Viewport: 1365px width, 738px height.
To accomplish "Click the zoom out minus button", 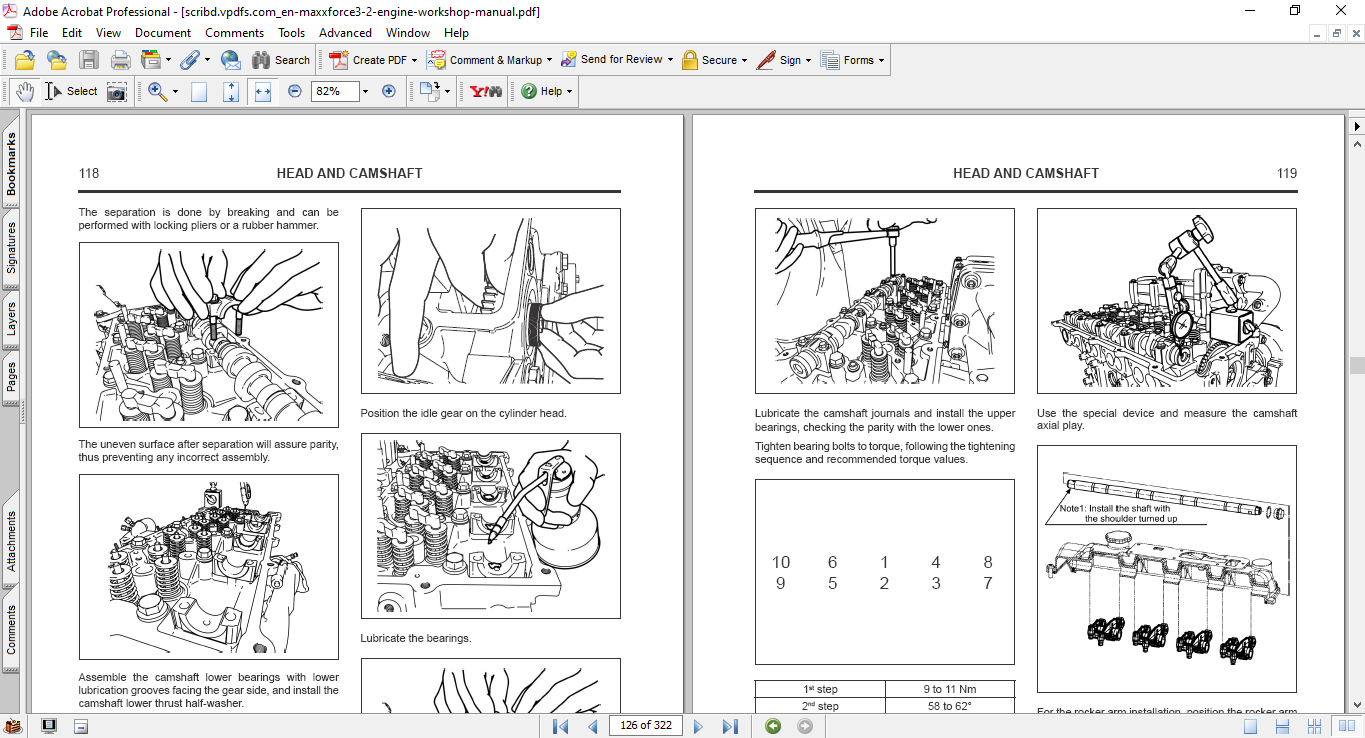I will tap(295, 91).
